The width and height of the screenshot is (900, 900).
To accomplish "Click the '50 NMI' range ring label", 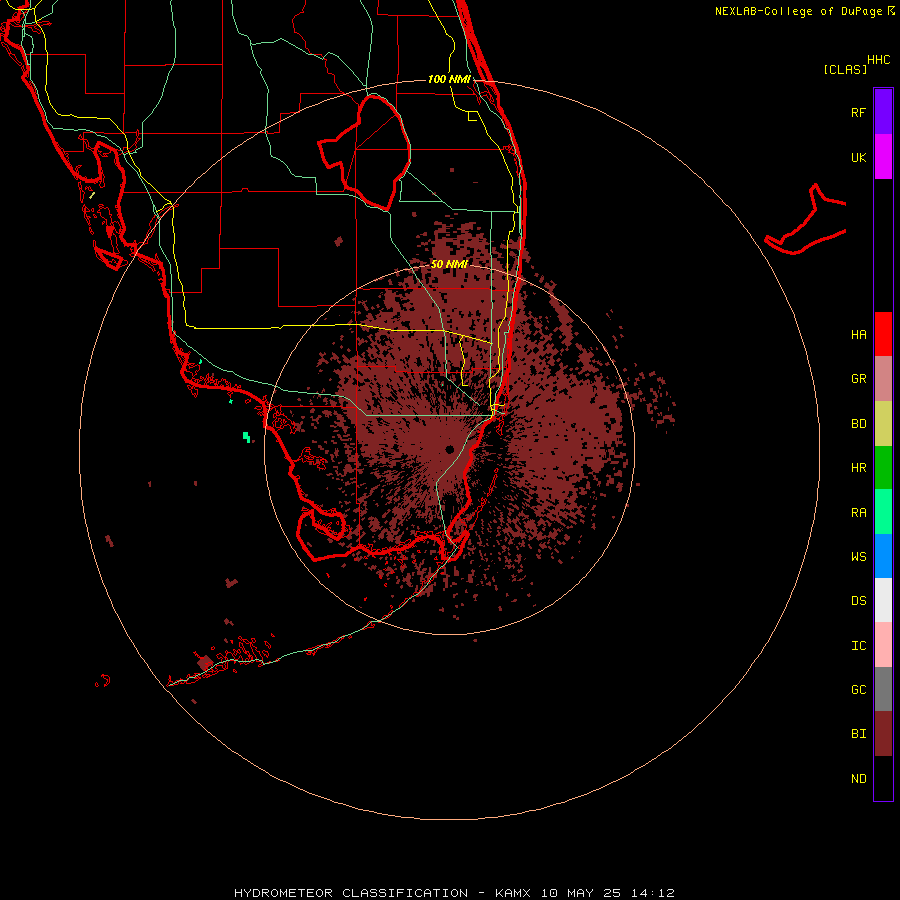I will click(449, 264).
